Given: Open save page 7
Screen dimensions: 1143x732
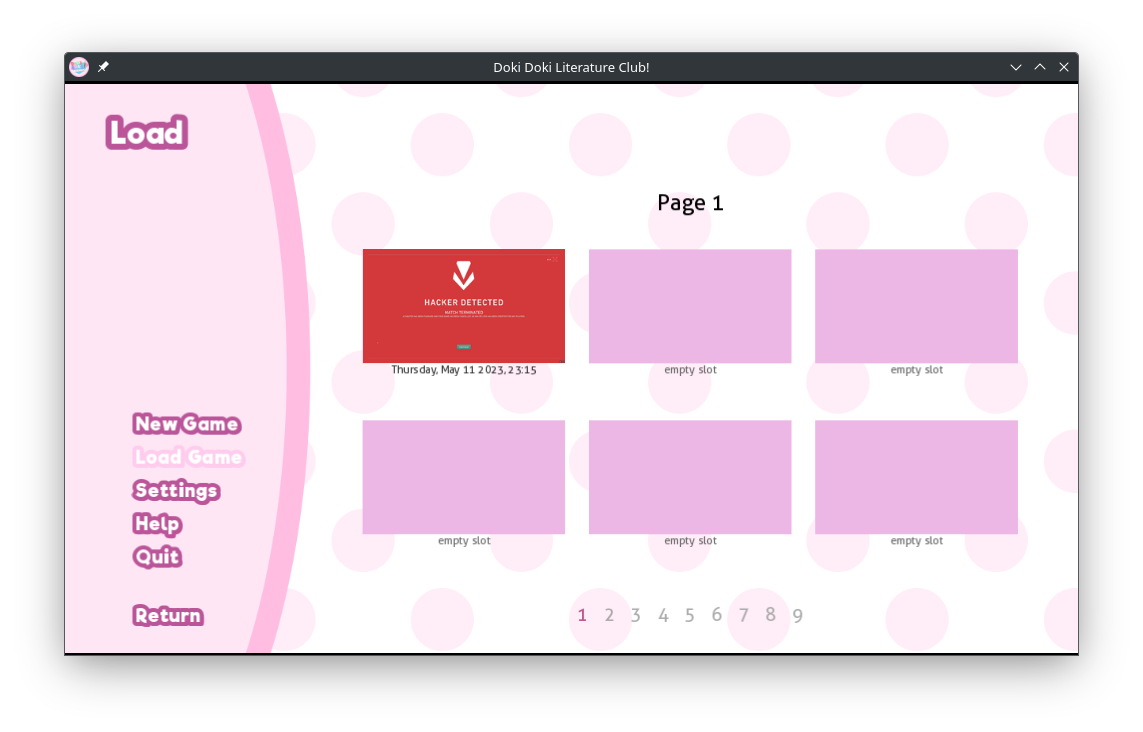Looking at the screenshot, I should point(743,615).
